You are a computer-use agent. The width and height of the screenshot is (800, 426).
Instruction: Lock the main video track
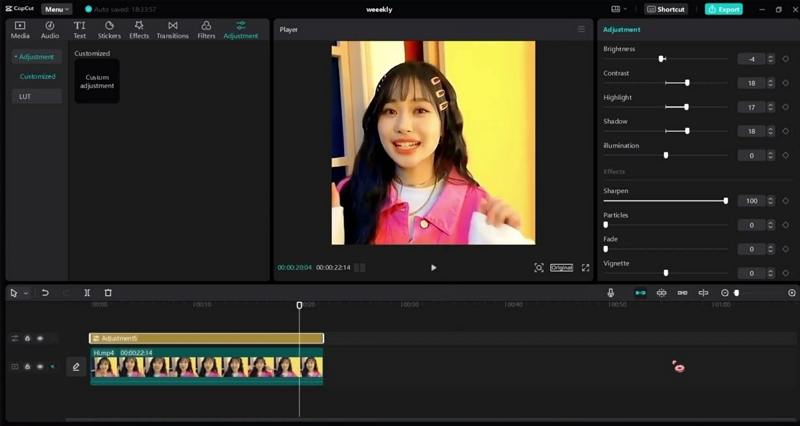(x=28, y=366)
